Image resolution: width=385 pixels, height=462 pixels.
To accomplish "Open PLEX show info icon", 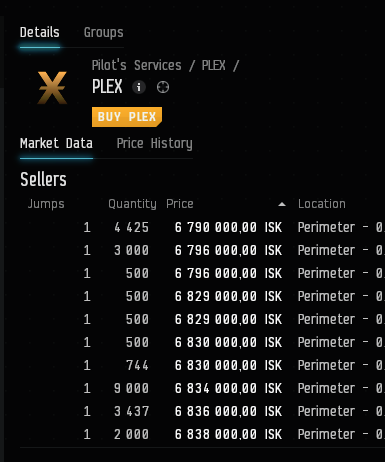I will [x=139, y=87].
